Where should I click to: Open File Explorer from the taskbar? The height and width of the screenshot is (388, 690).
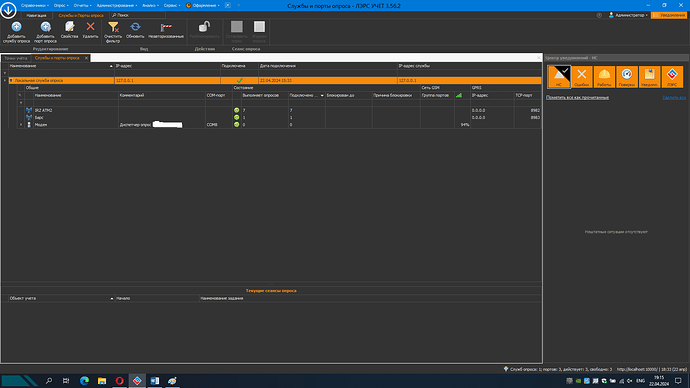(102, 381)
